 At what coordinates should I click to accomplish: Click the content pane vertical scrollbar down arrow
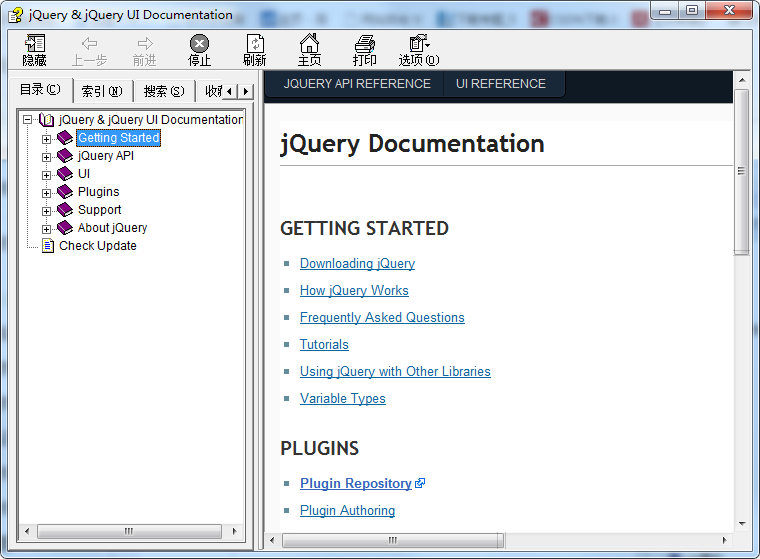(742, 523)
